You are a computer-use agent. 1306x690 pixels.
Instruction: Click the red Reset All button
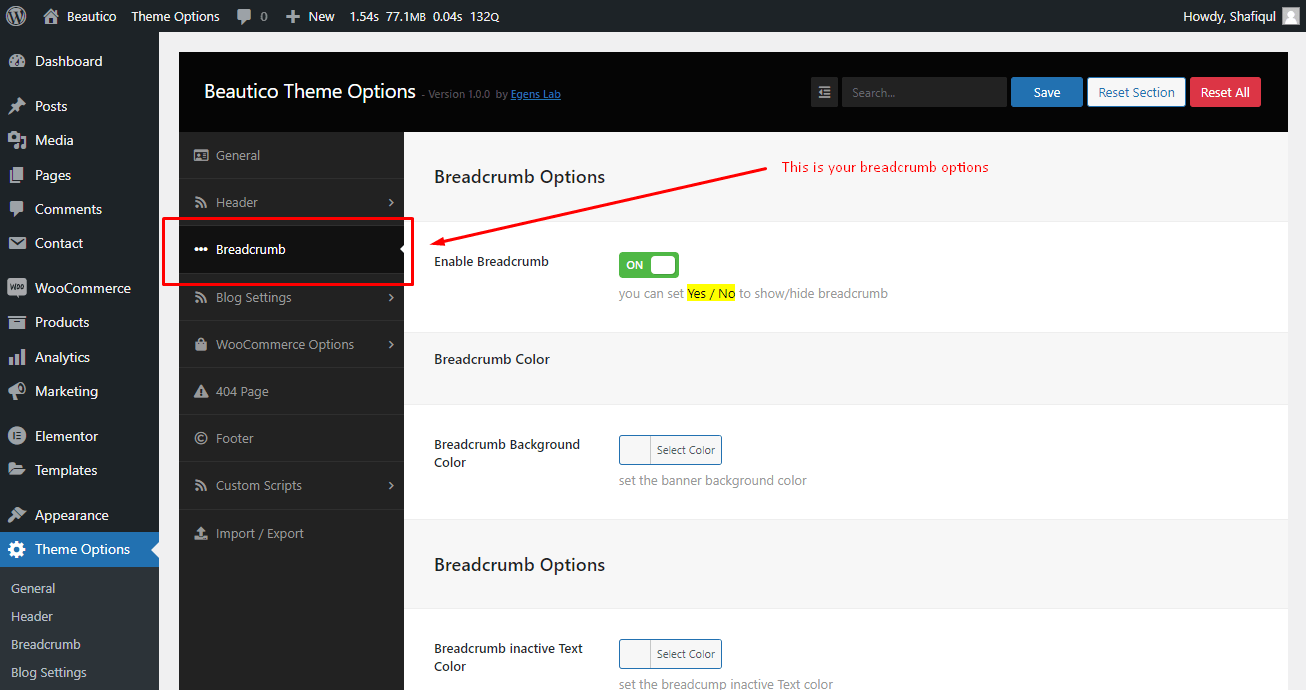1225,92
